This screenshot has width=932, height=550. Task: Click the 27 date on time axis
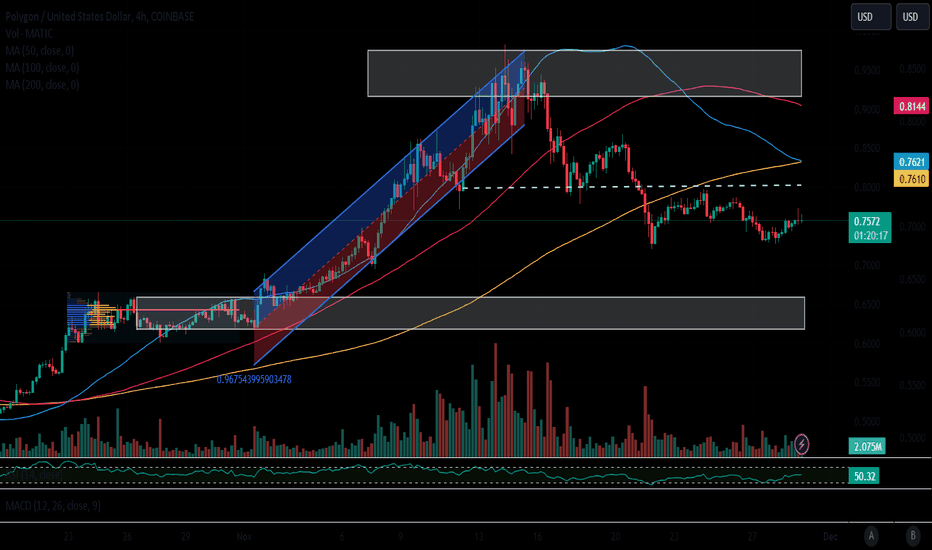coord(752,536)
